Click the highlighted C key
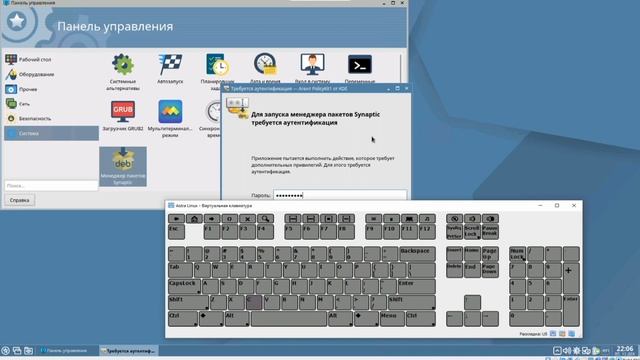 click(x=254, y=303)
